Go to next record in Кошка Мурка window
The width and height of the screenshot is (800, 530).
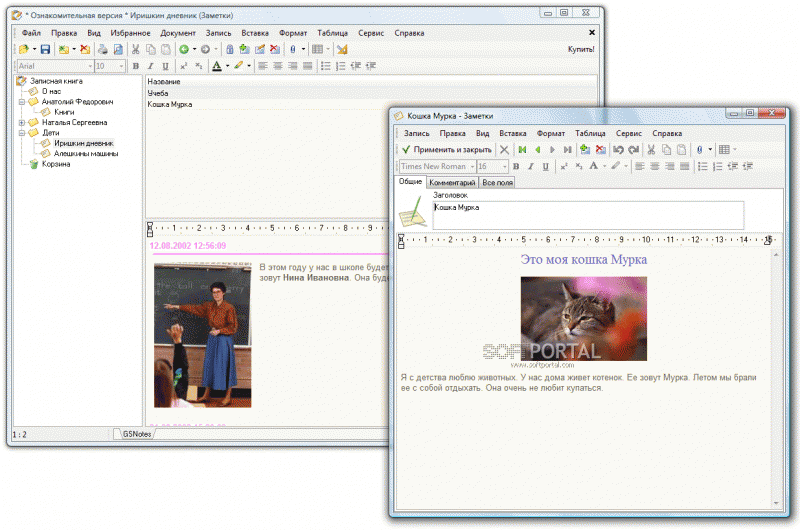(x=552, y=149)
